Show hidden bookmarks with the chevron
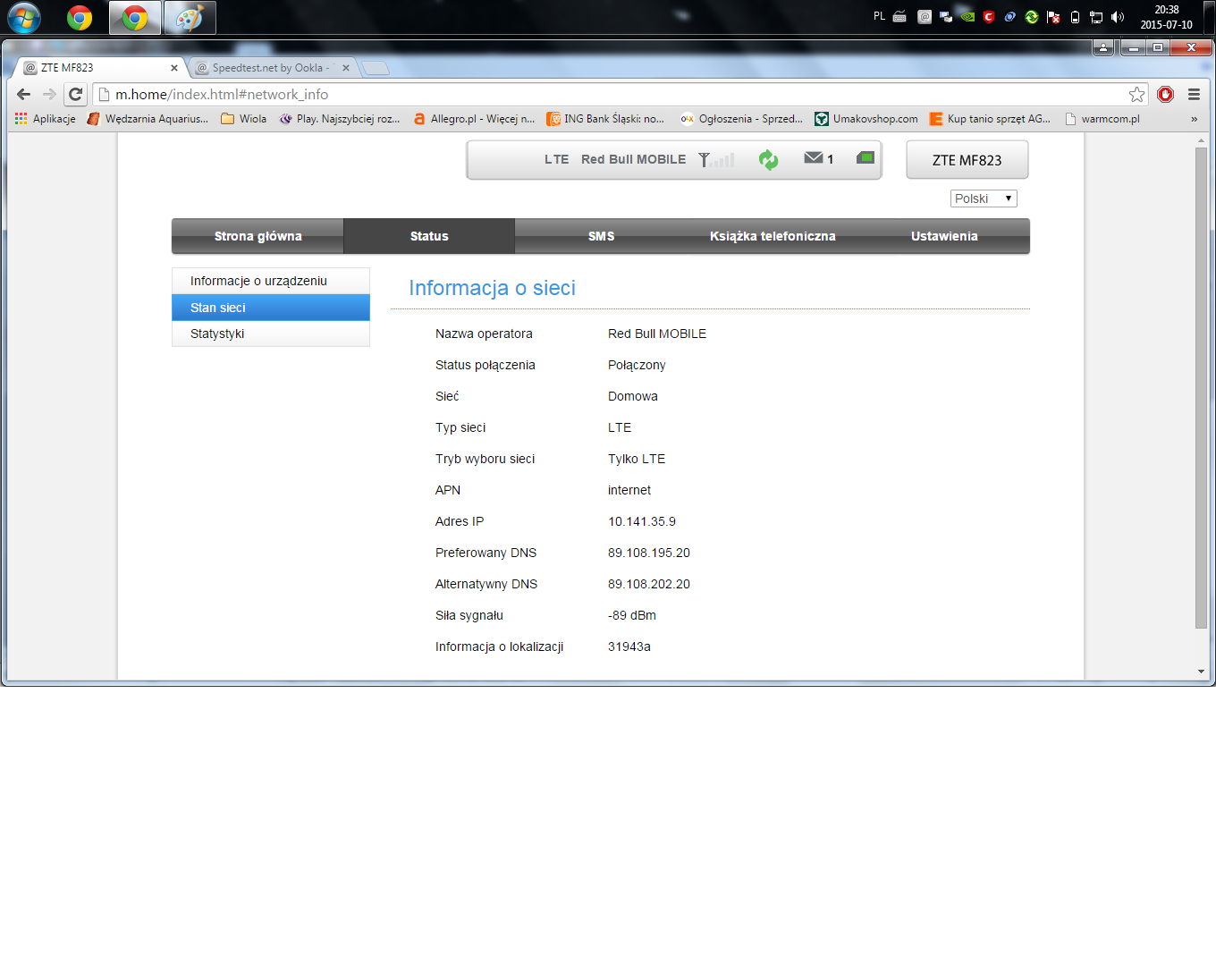Screen dimensions: 1216x980 click(1194, 119)
